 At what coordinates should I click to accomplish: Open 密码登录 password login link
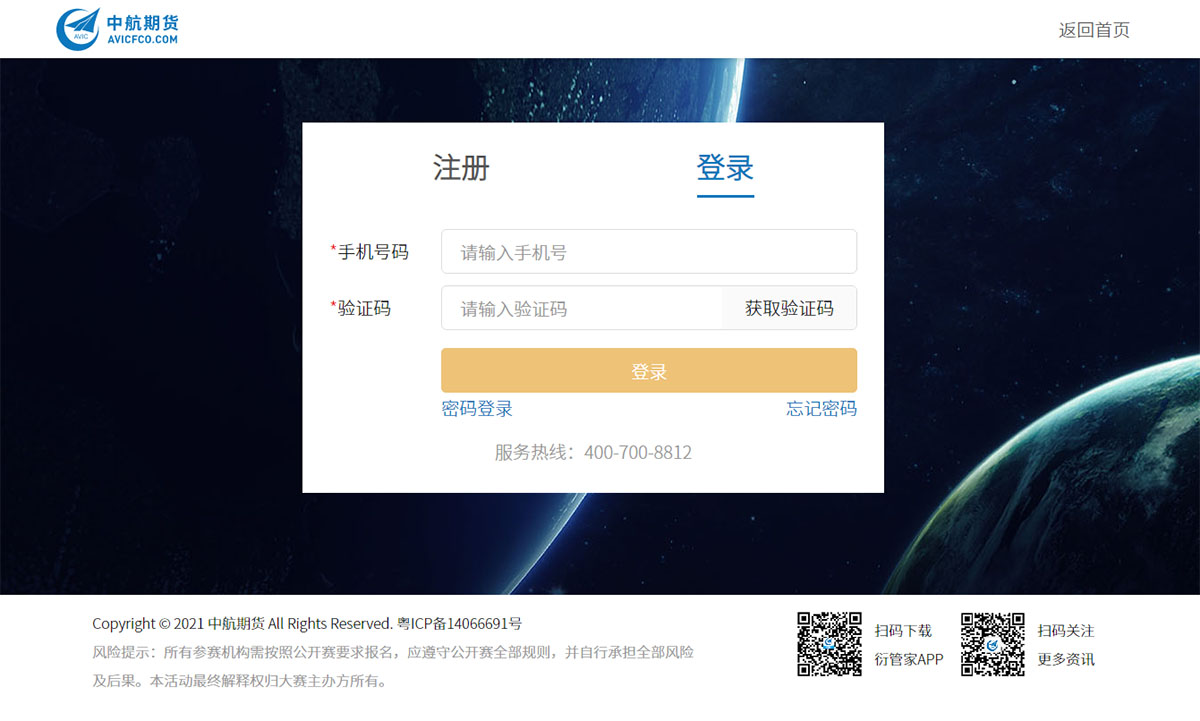click(477, 408)
